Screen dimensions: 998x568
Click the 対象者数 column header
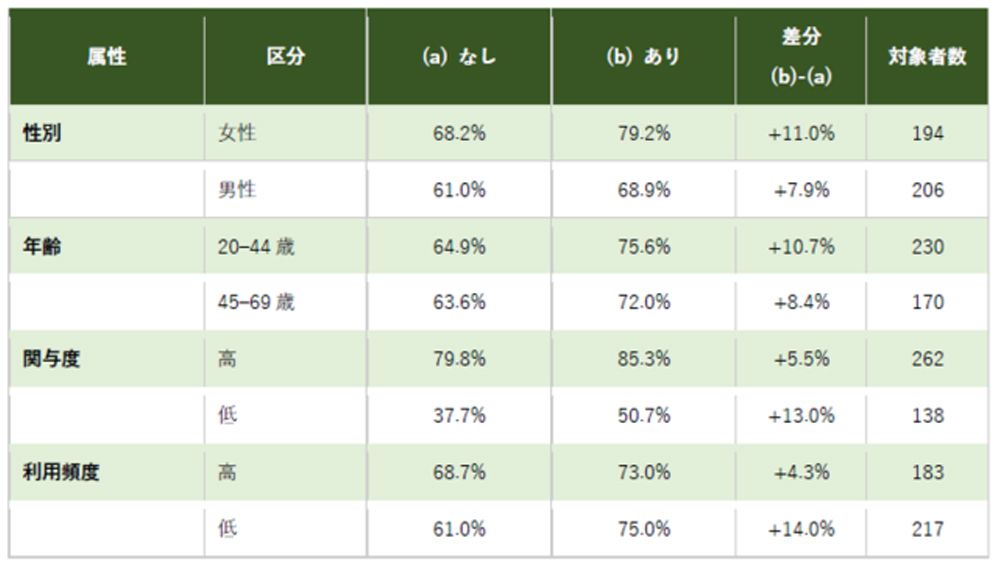tap(927, 57)
